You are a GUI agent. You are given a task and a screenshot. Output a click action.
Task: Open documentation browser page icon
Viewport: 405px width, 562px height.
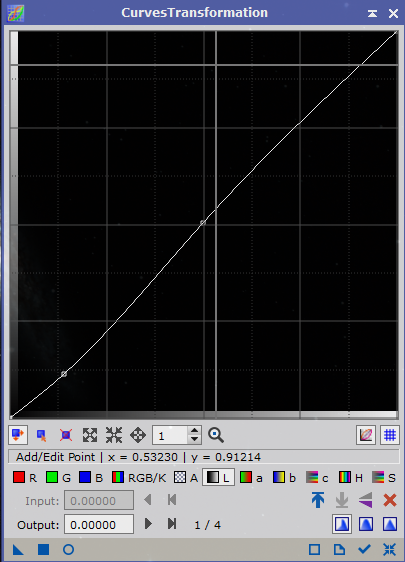339,549
